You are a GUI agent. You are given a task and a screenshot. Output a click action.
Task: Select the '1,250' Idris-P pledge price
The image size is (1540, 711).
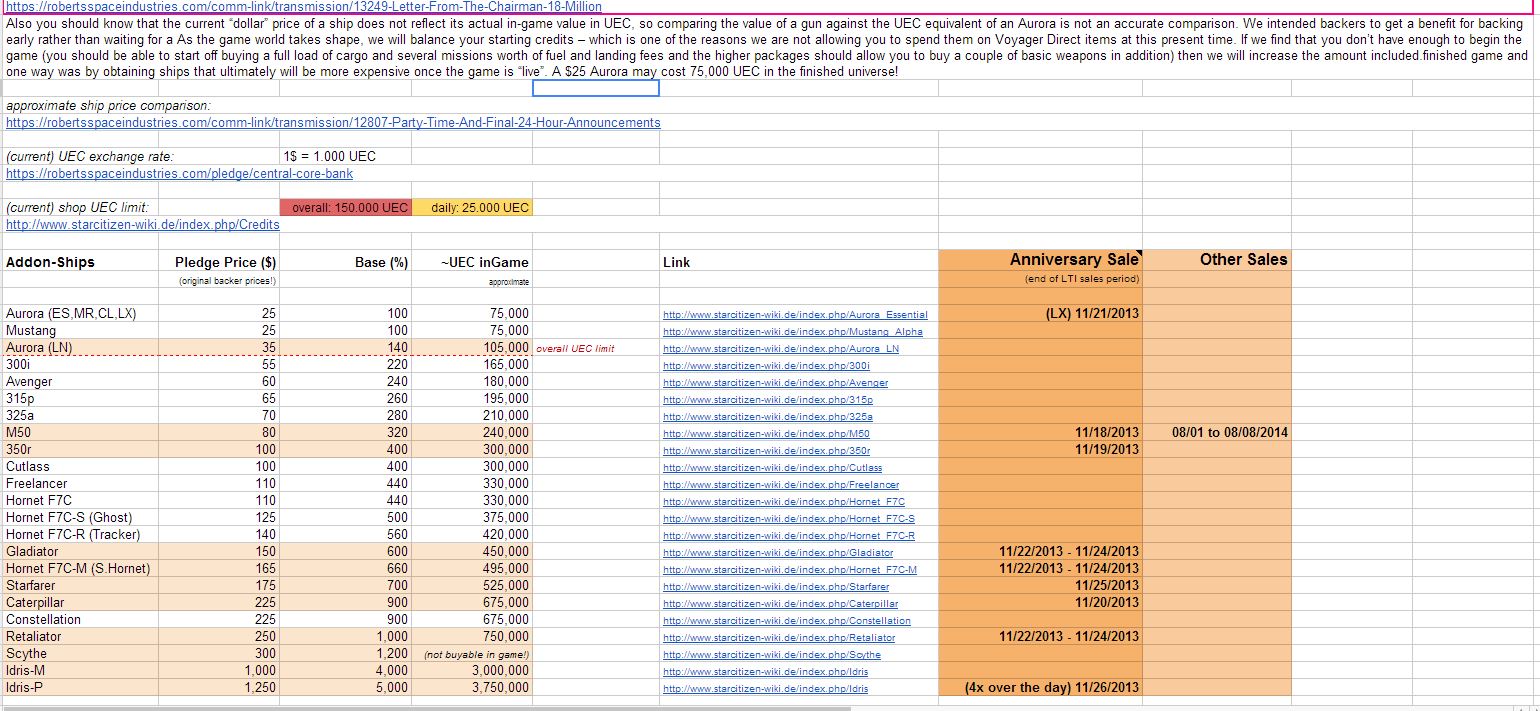261,687
